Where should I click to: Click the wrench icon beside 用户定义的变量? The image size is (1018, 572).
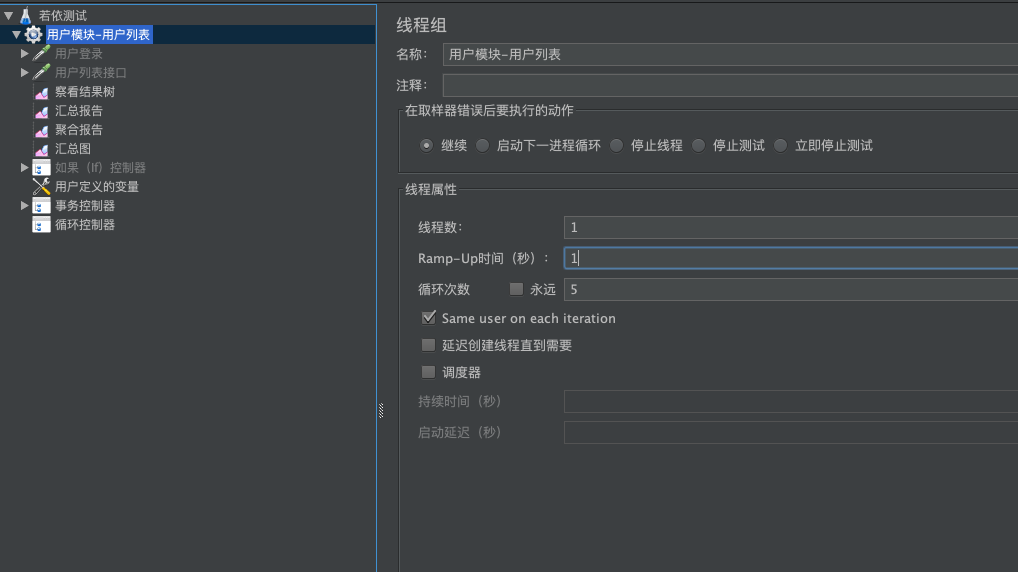point(41,186)
